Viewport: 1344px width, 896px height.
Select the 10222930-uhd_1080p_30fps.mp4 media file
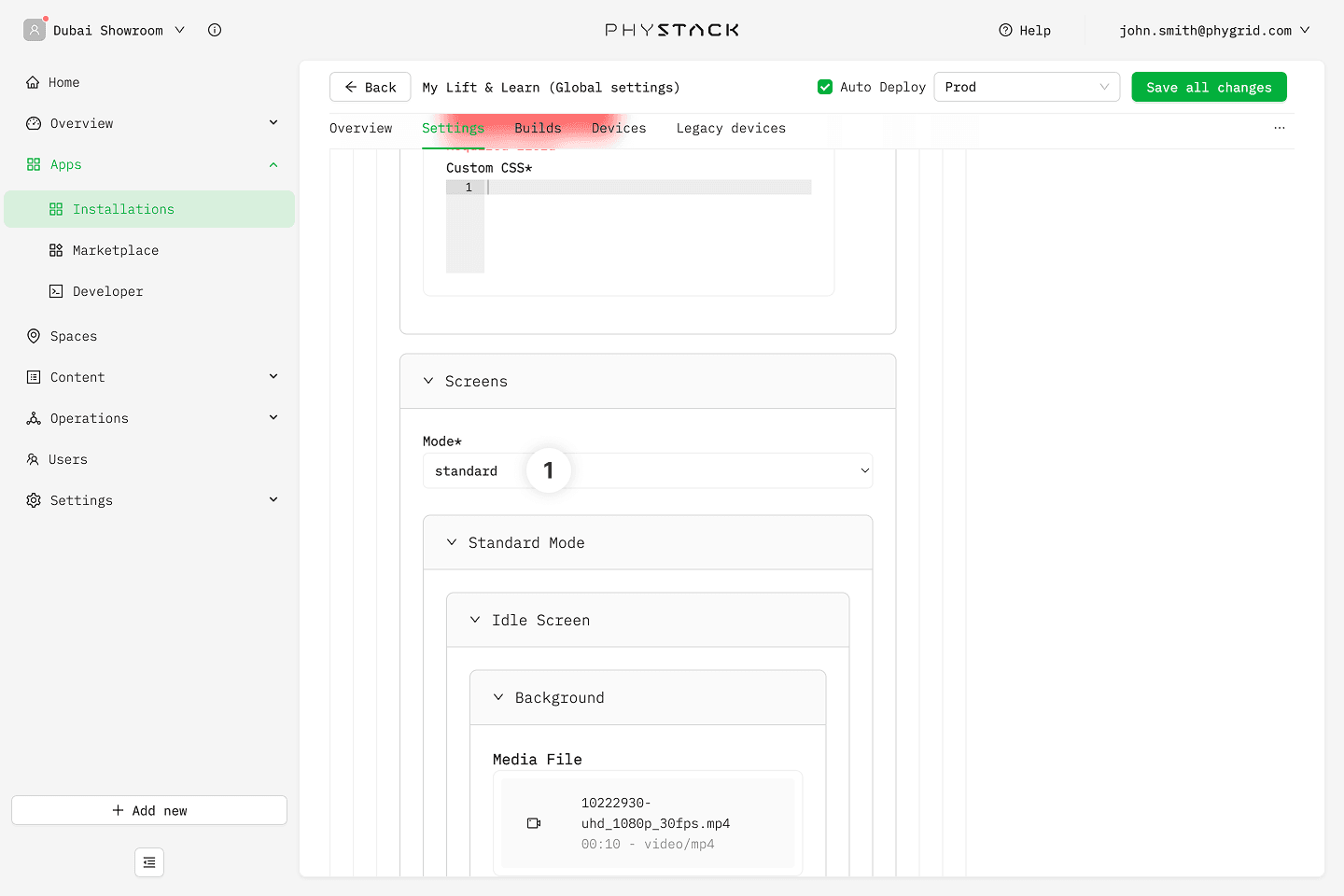click(648, 823)
